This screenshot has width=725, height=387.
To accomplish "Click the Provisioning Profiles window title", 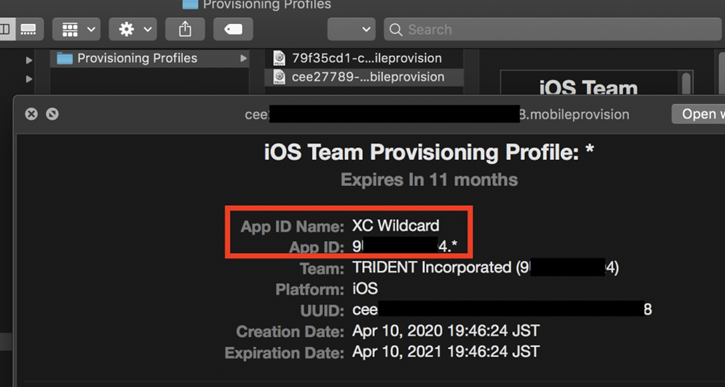I will click(x=267, y=5).
